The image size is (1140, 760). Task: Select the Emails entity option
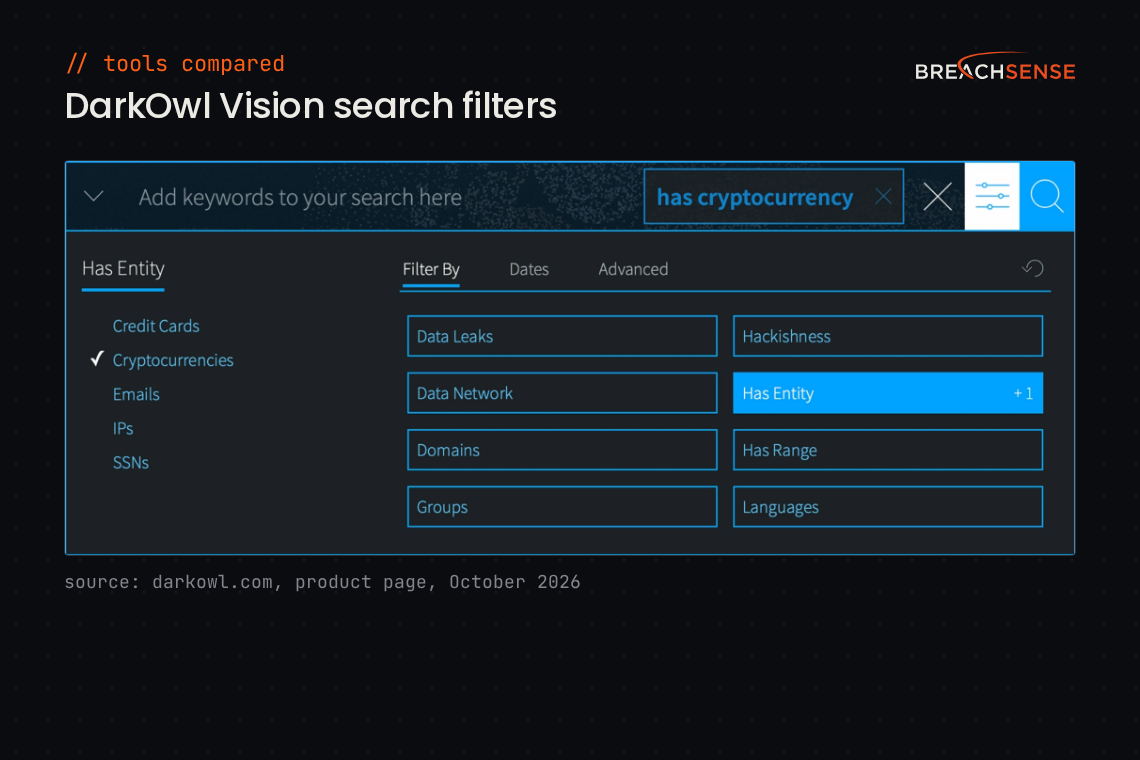tap(136, 394)
